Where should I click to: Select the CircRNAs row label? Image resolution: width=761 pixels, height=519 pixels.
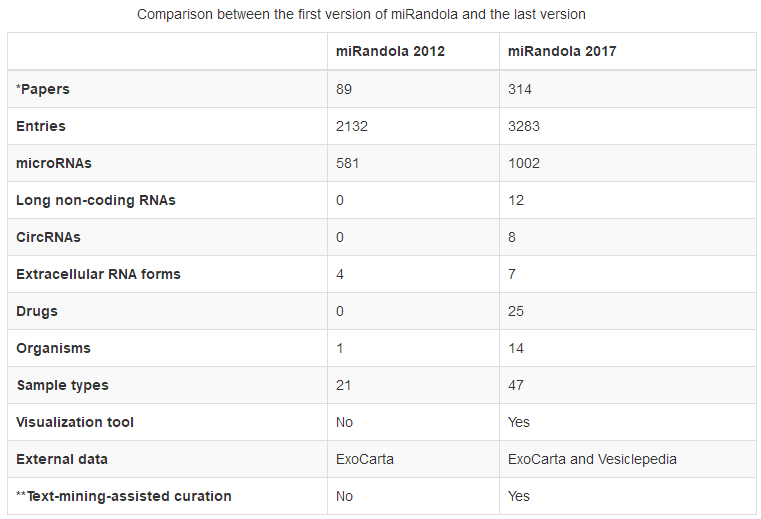point(49,237)
